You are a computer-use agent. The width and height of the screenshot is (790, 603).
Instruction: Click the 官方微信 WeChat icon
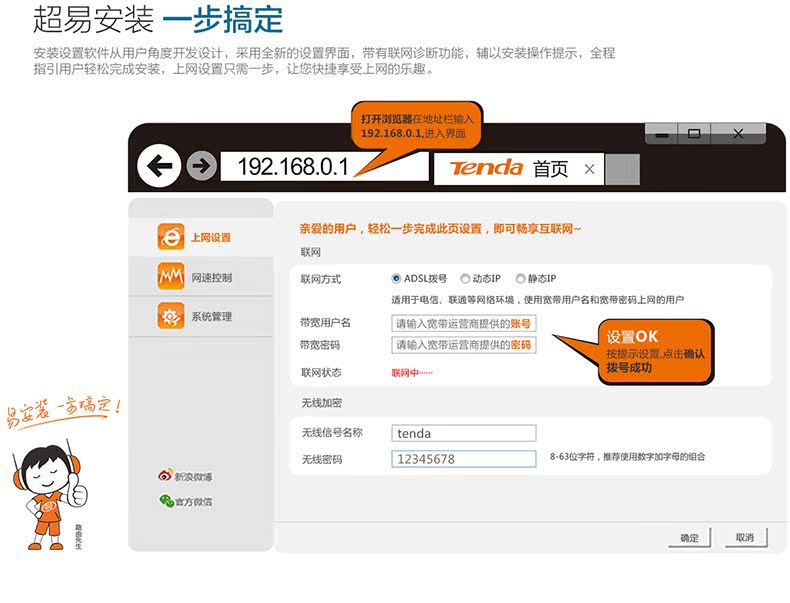click(166, 500)
